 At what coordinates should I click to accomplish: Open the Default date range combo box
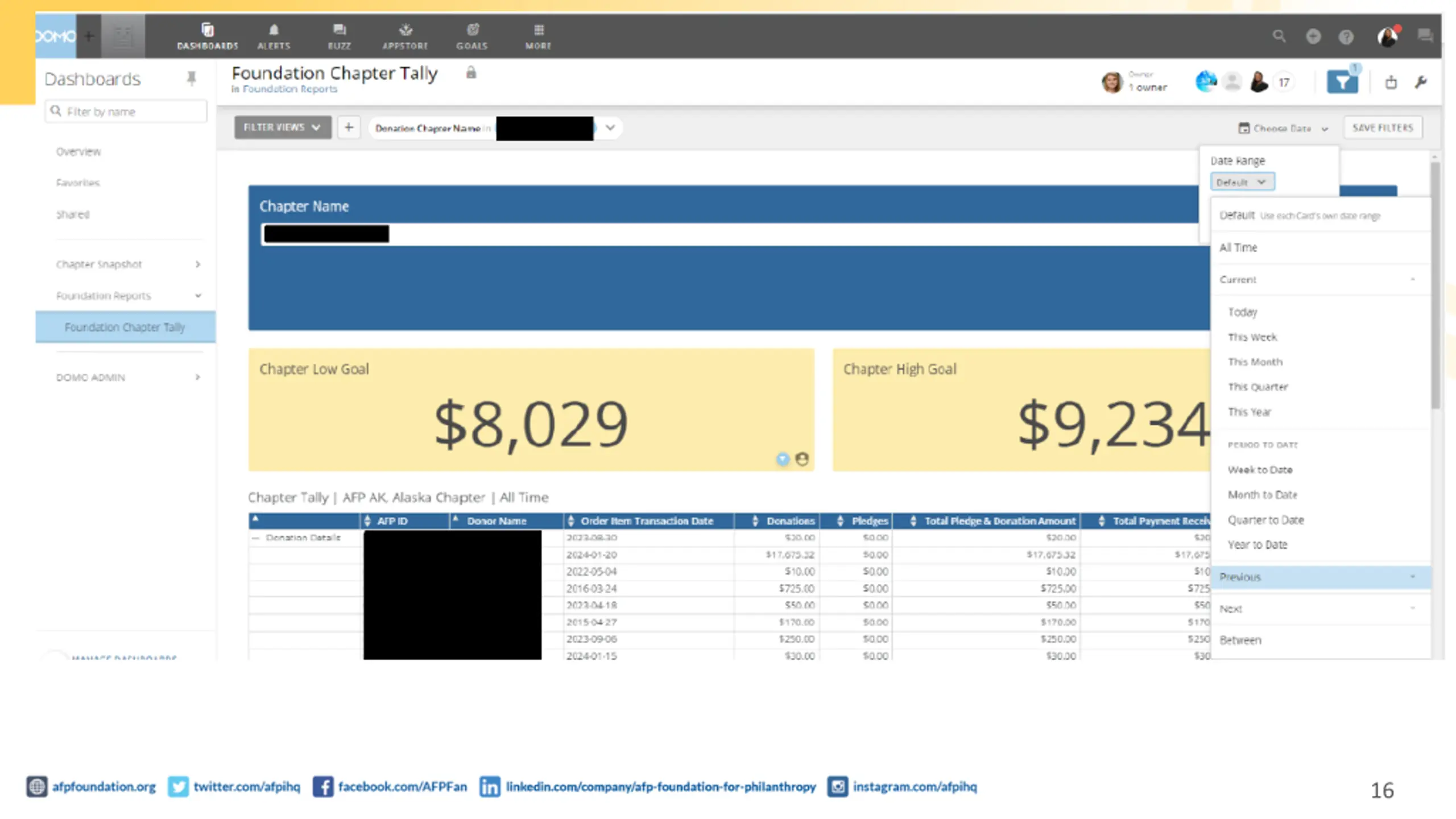coord(1242,182)
